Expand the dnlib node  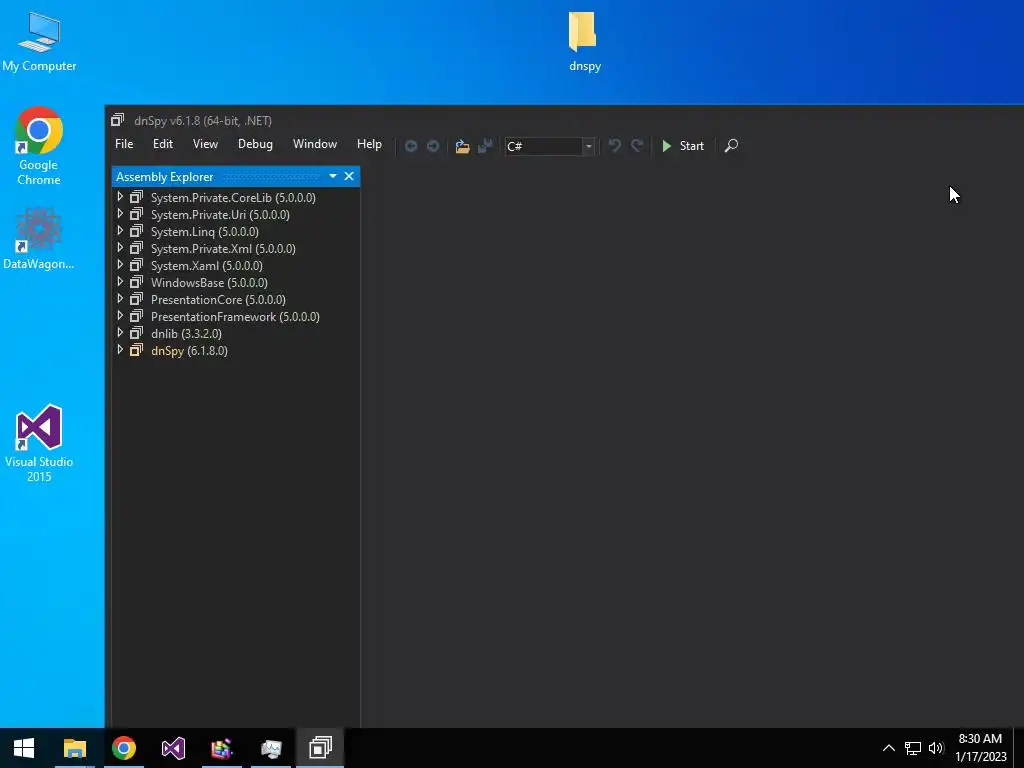120,332
